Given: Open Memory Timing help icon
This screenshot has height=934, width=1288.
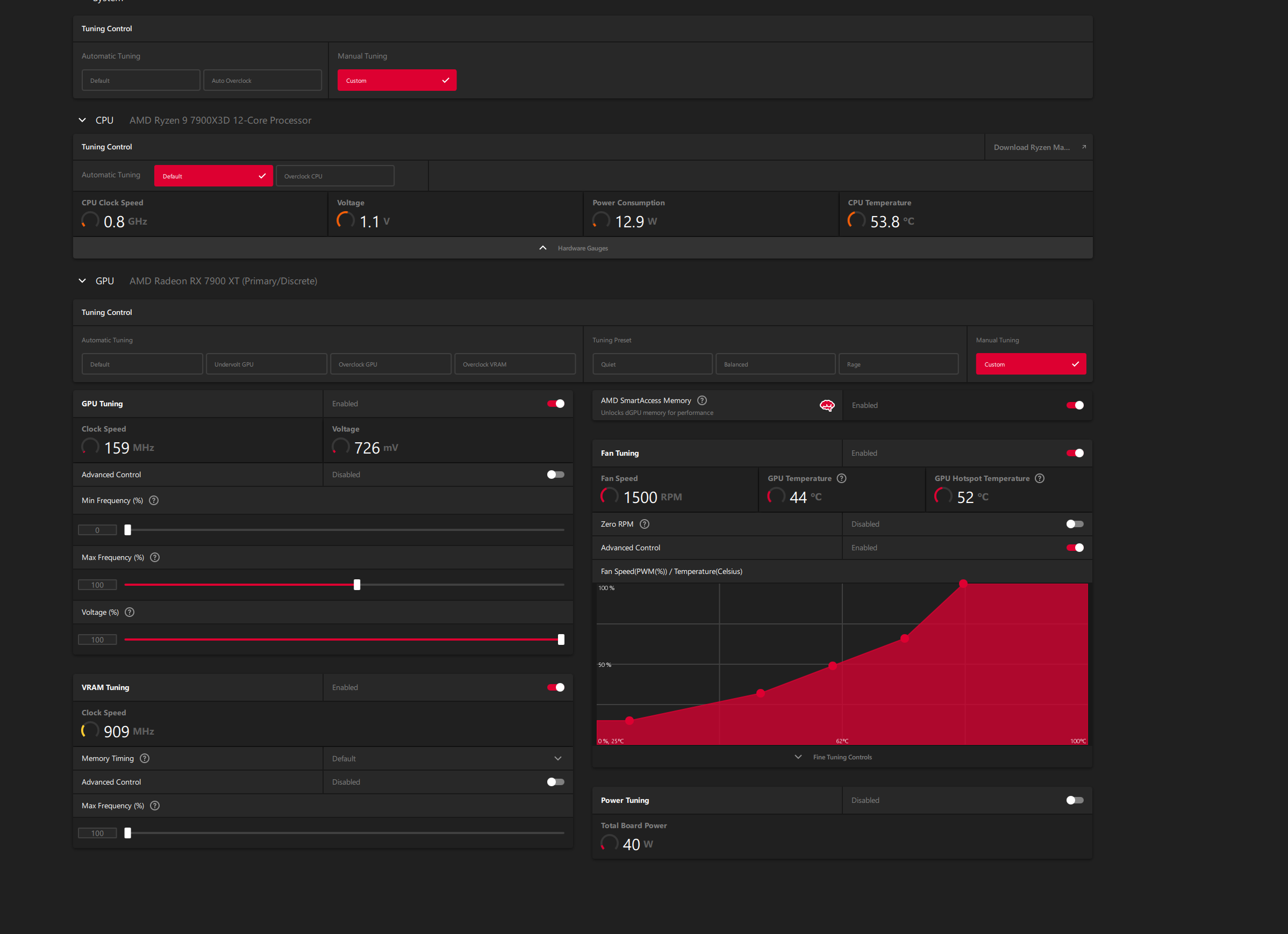Looking at the screenshot, I should 144,759.
